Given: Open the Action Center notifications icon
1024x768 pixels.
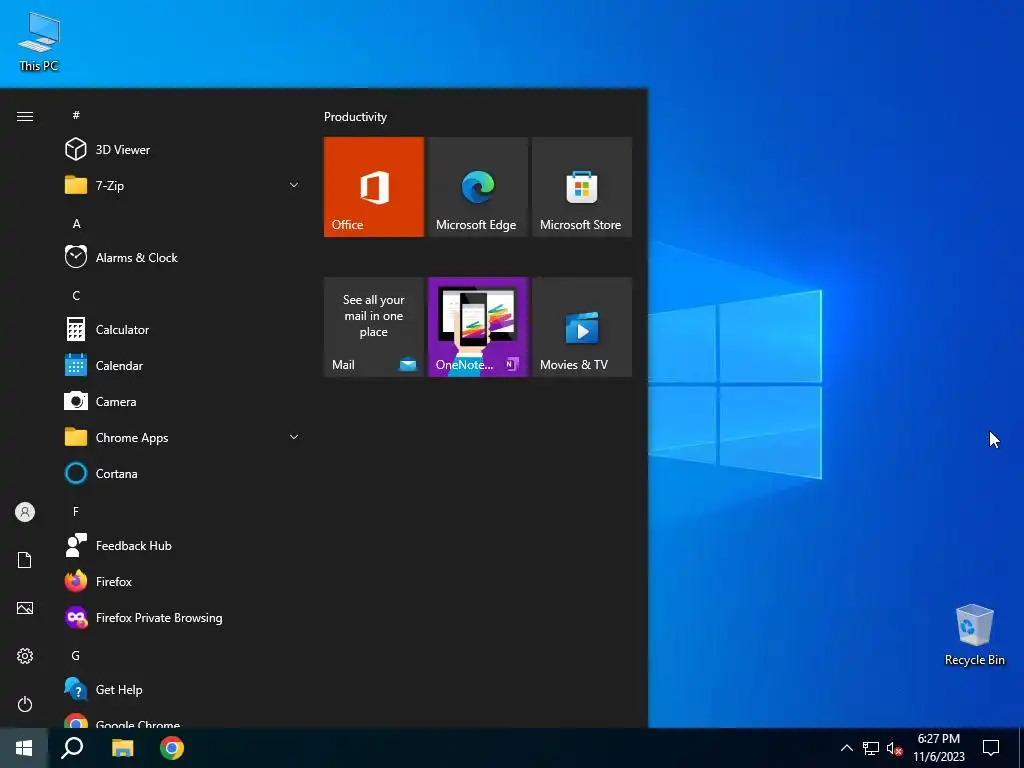Looking at the screenshot, I should point(991,748).
